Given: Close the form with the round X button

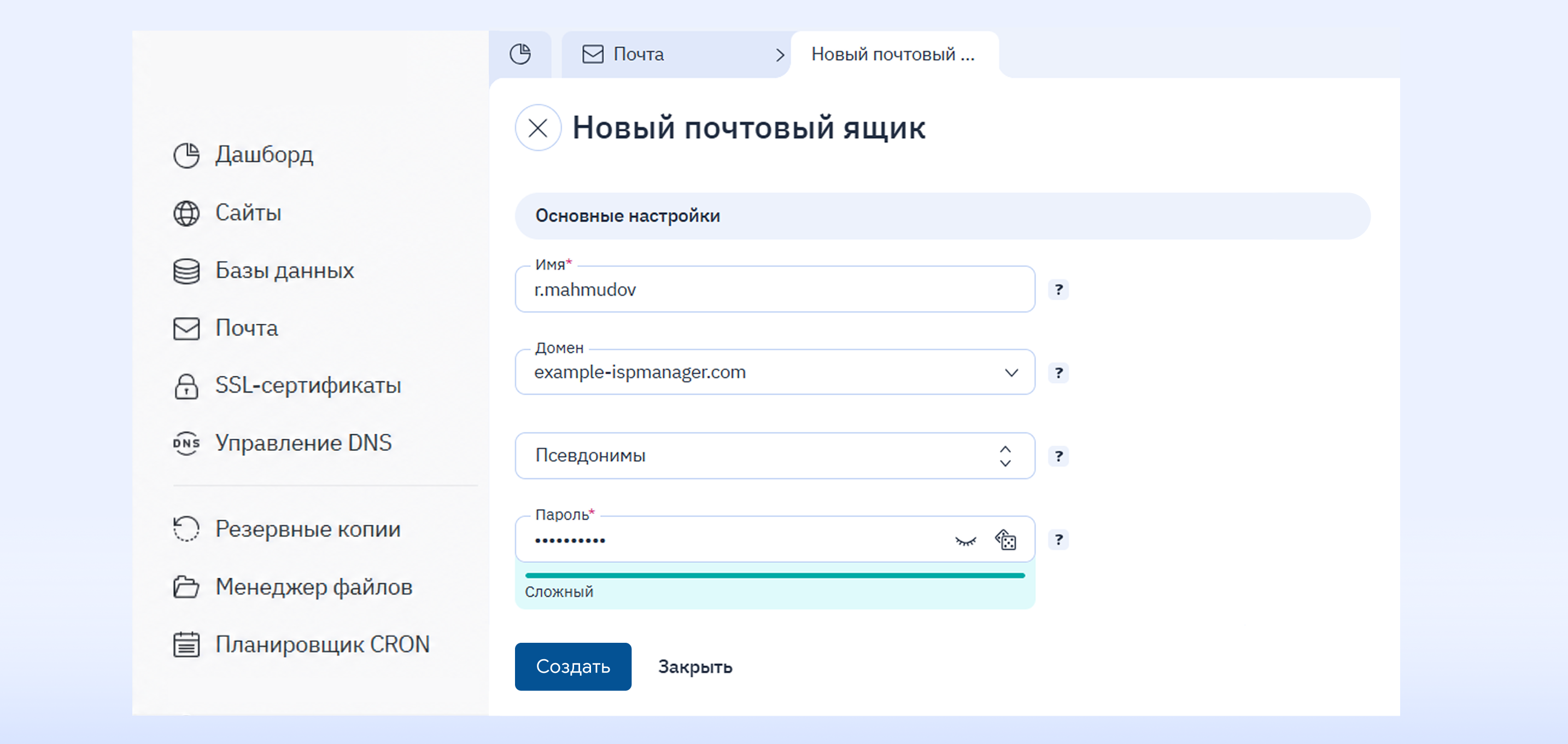Looking at the screenshot, I should (537, 128).
